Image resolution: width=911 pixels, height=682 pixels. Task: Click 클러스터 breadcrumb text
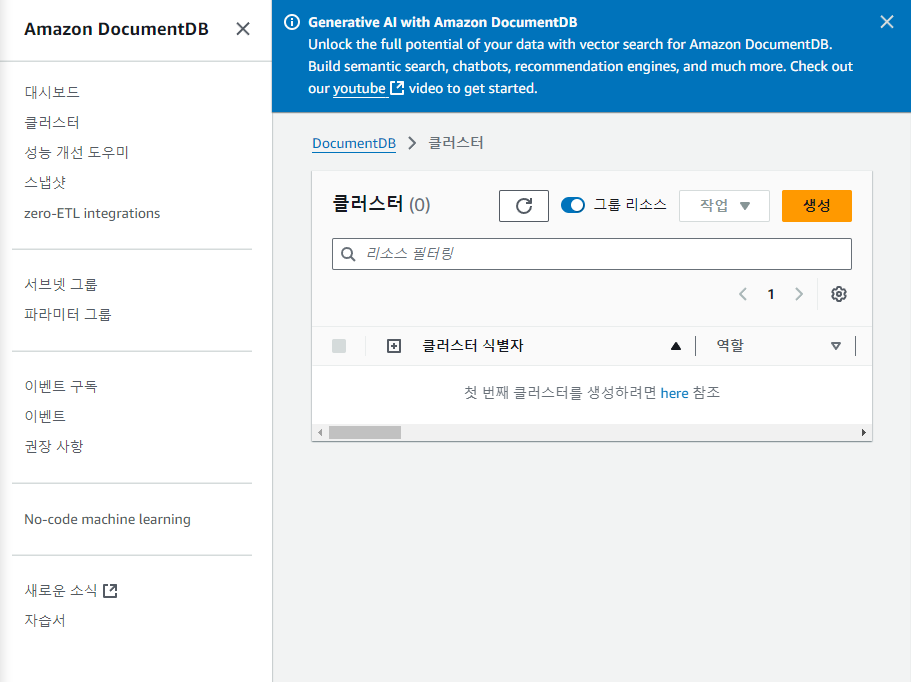coord(456,143)
